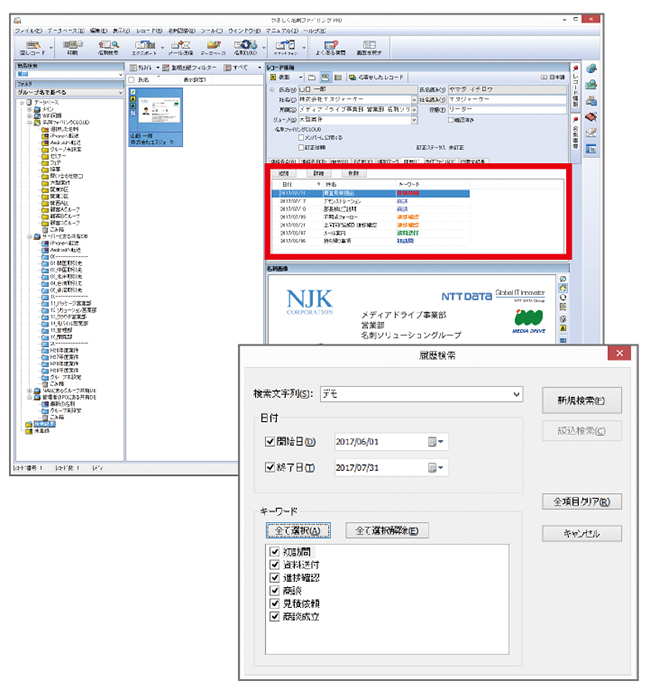Click the 新規検索 button
This screenshot has width=650, height=690.
(581, 400)
